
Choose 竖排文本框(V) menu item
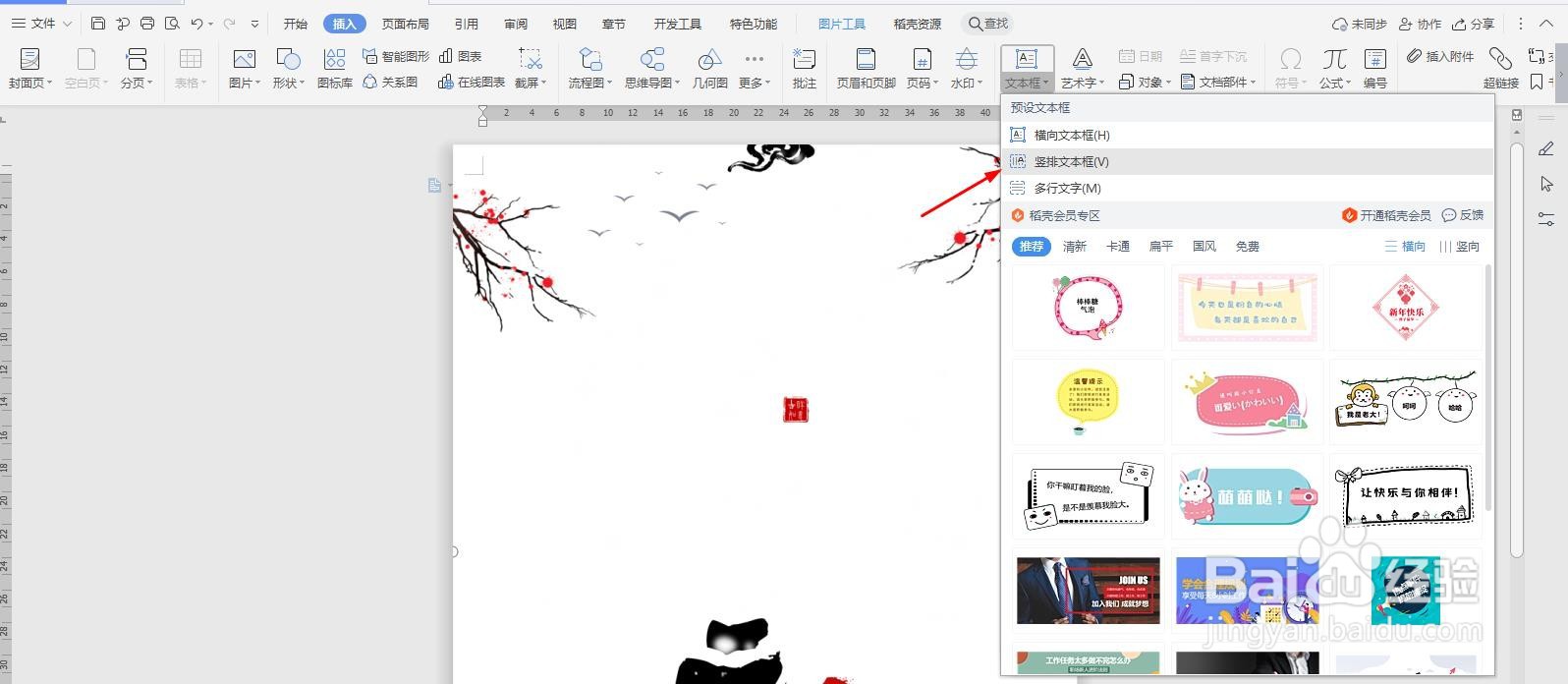point(1247,161)
